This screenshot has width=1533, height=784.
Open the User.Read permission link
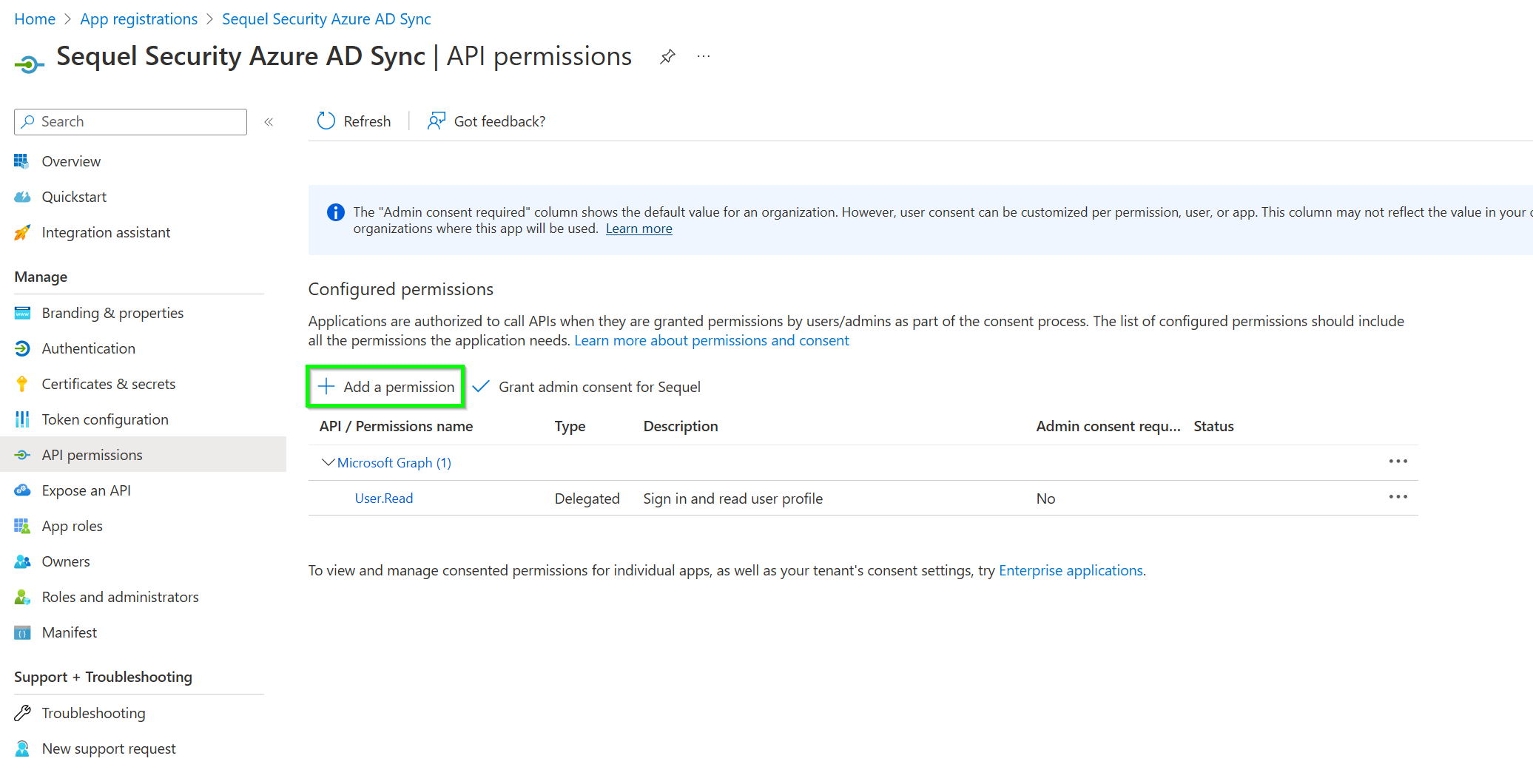click(383, 499)
